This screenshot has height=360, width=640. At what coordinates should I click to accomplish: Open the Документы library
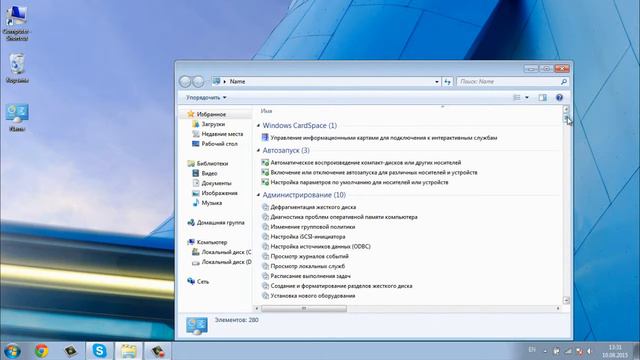tap(211, 183)
